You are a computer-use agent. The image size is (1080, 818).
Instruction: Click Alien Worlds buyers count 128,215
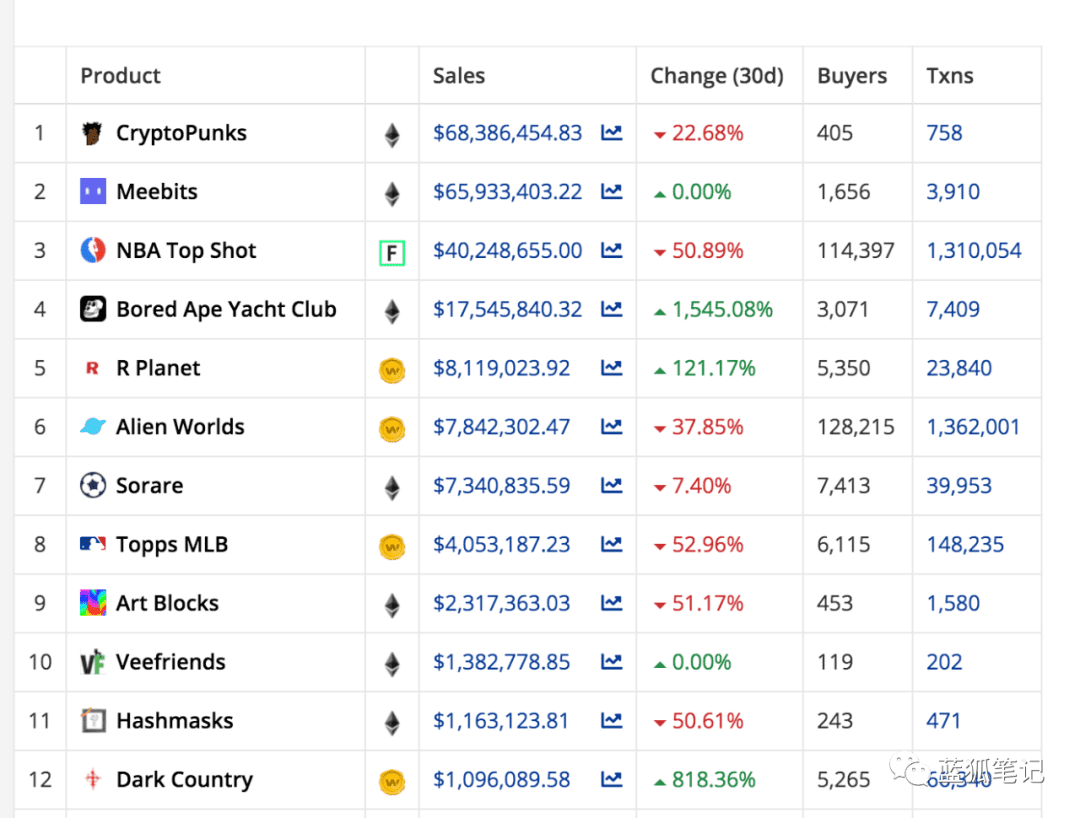point(855,426)
